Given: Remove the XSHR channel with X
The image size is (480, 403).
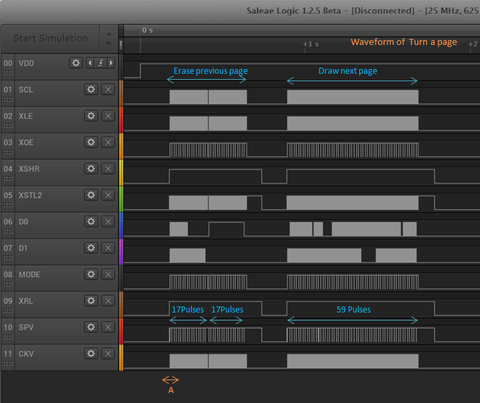Looking at the screenshot, I should pos(108,169).
